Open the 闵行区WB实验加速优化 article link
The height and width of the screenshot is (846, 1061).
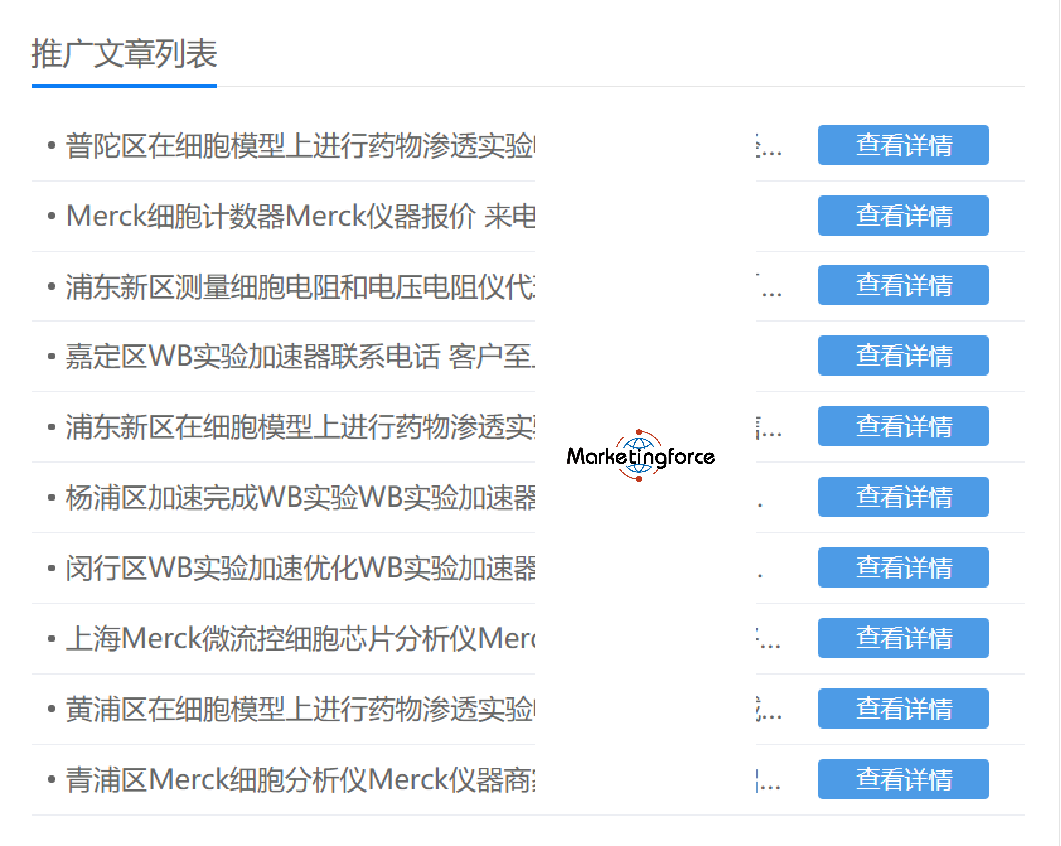(300, 569)
